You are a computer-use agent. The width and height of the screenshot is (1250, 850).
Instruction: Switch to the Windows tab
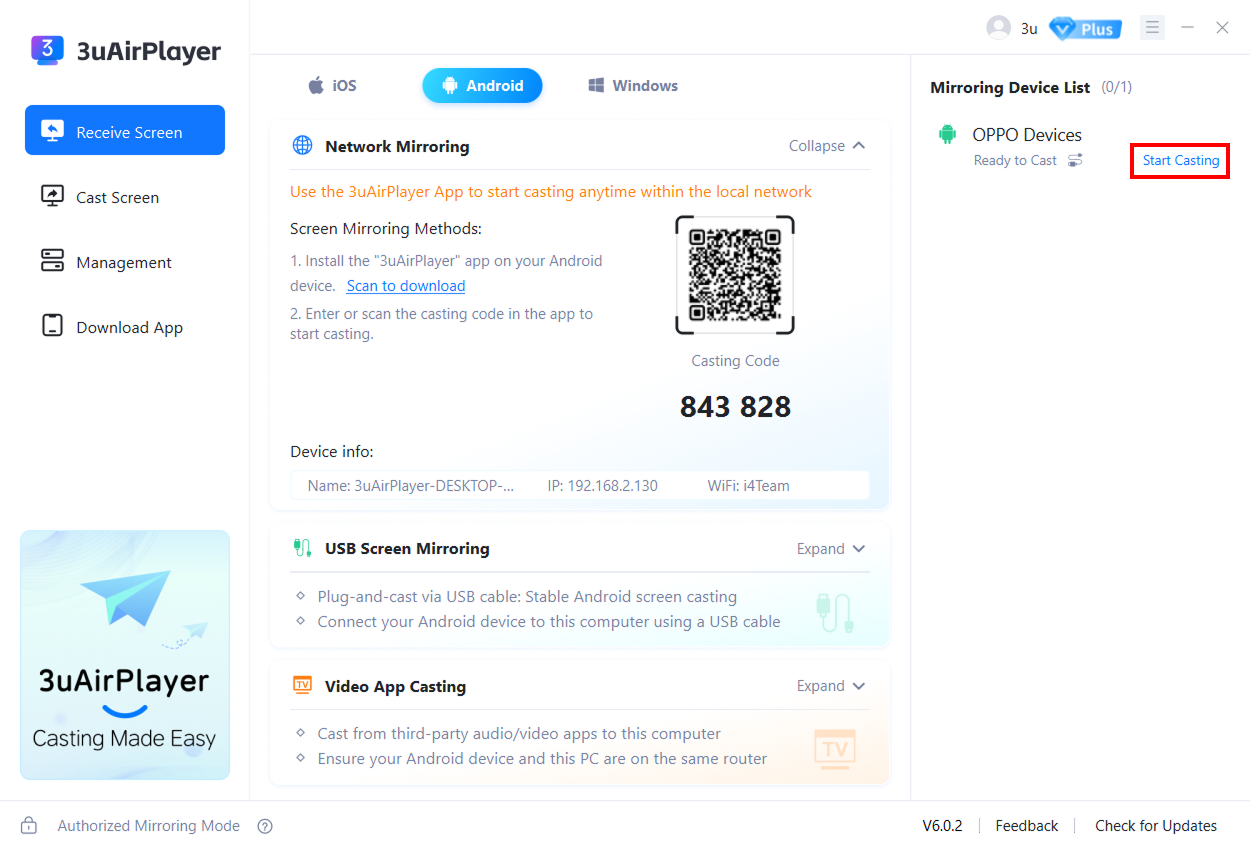tap(633, 86)
